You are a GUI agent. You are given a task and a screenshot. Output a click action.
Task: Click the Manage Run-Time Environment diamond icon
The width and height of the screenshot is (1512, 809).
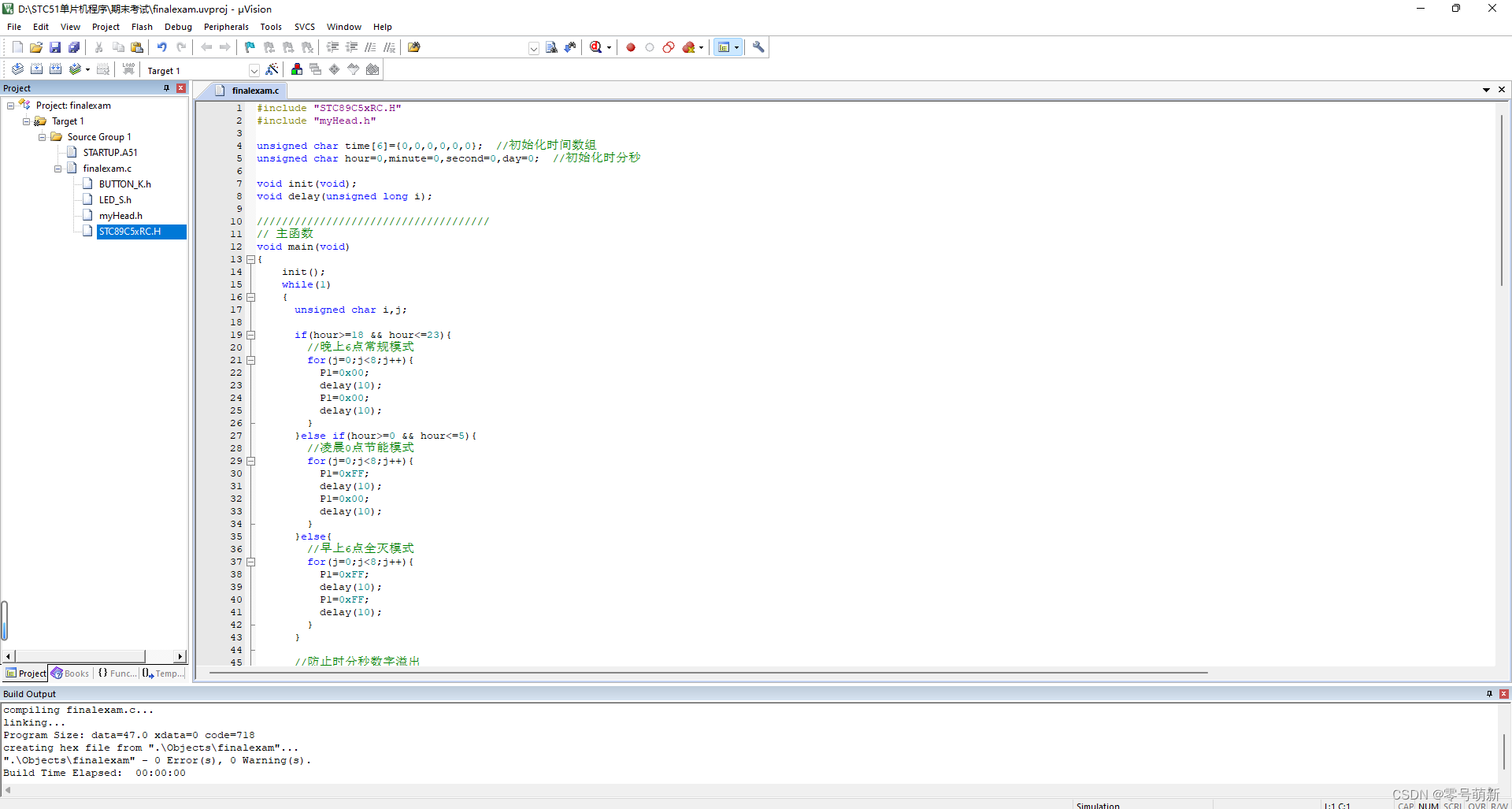tap(334, 69)
